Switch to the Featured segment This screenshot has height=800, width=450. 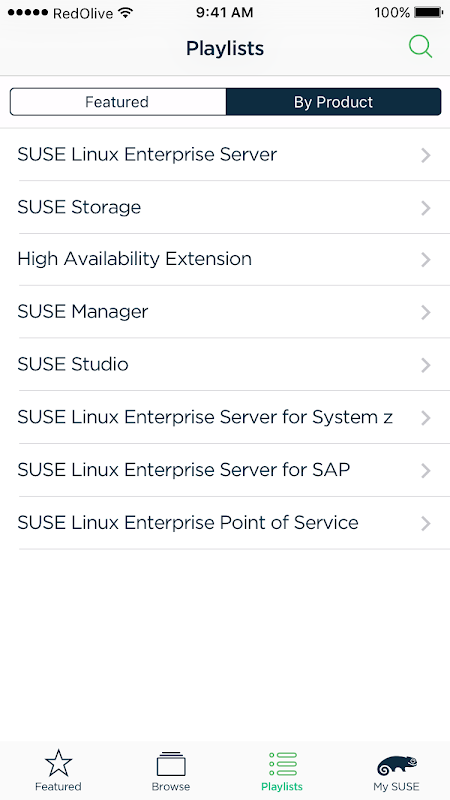(117, 102)
